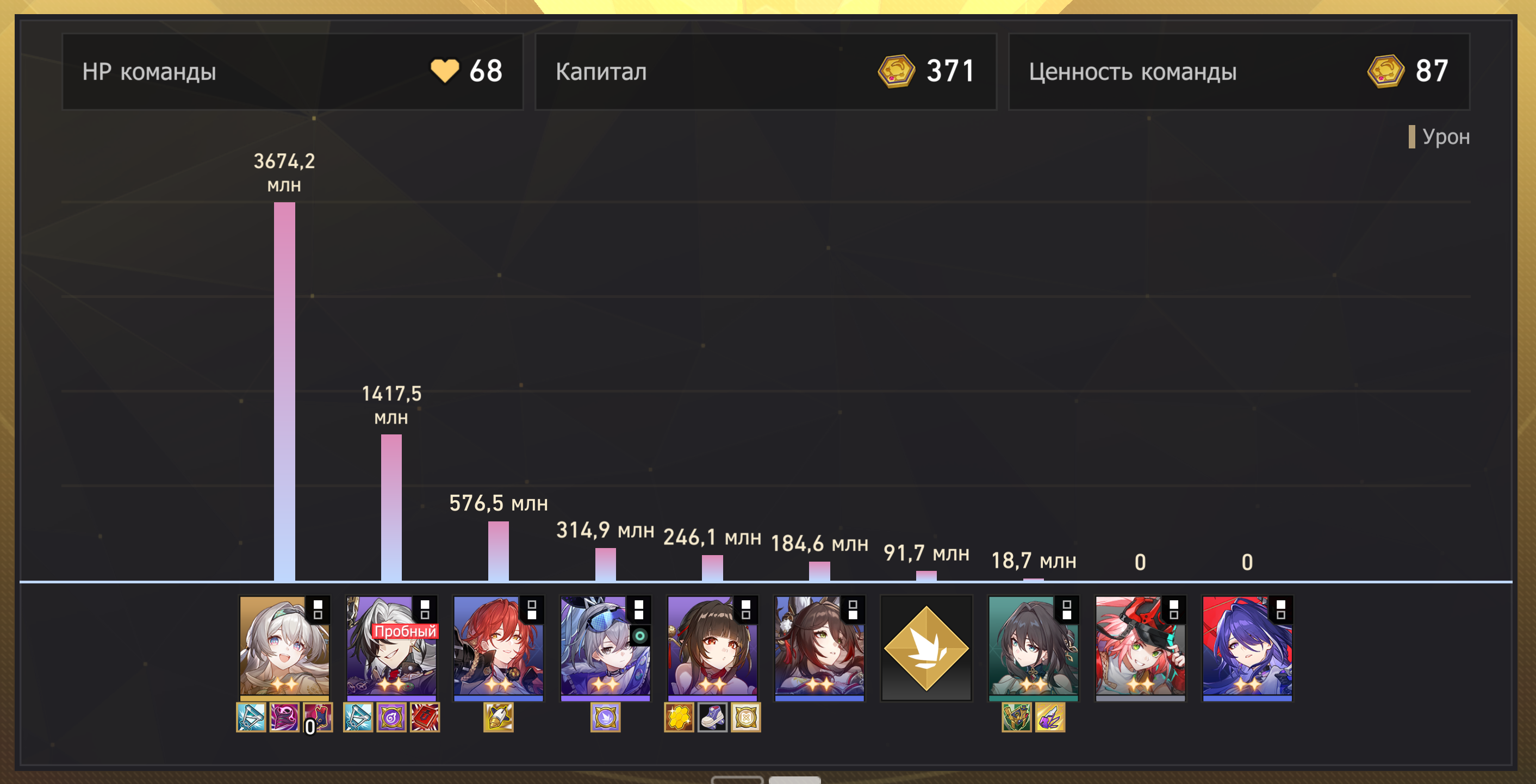Click the pink-haired character with red goggles
Screen dimensions: 1536x784
1141,648
